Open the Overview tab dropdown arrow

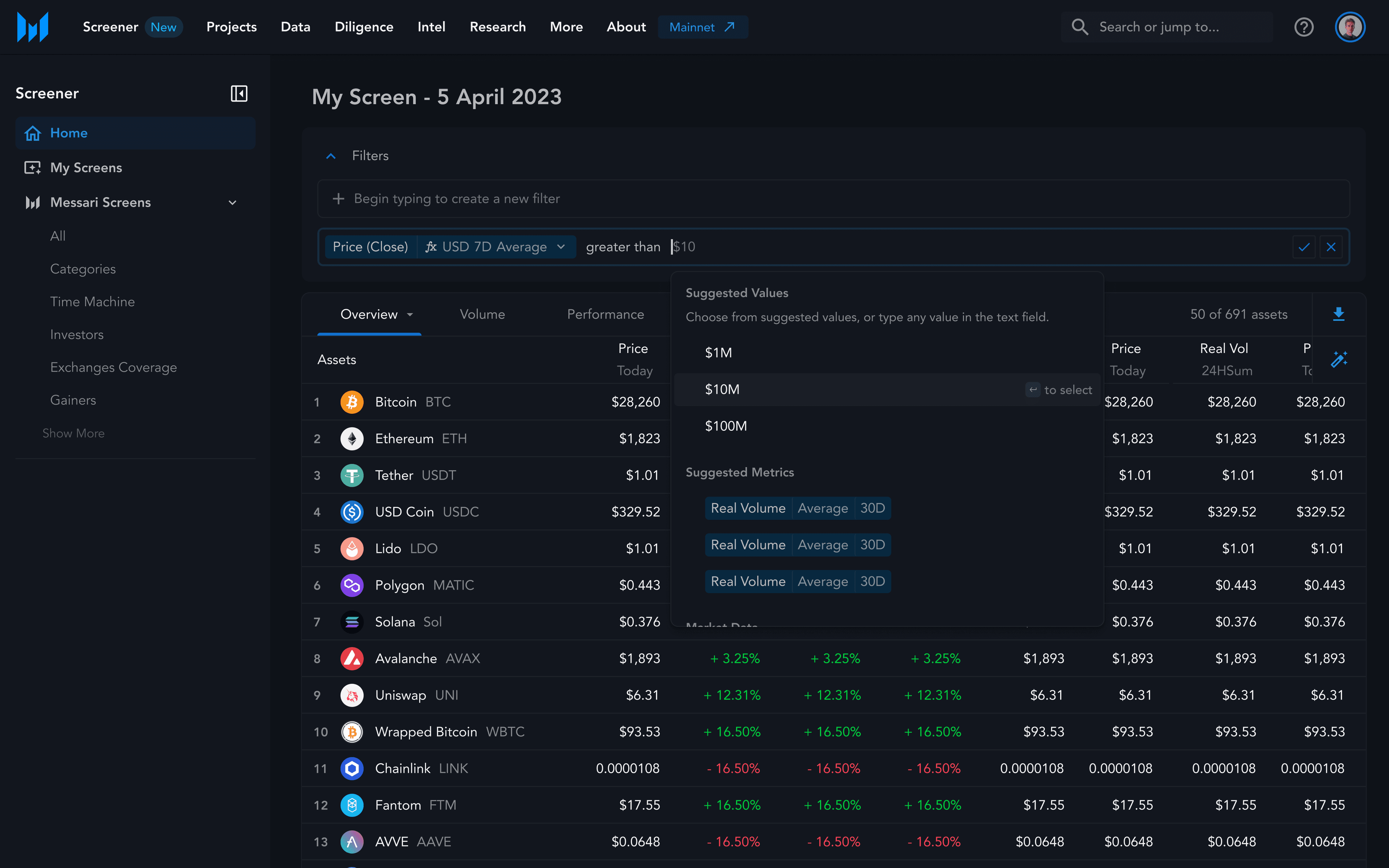(x=410, y=315)
